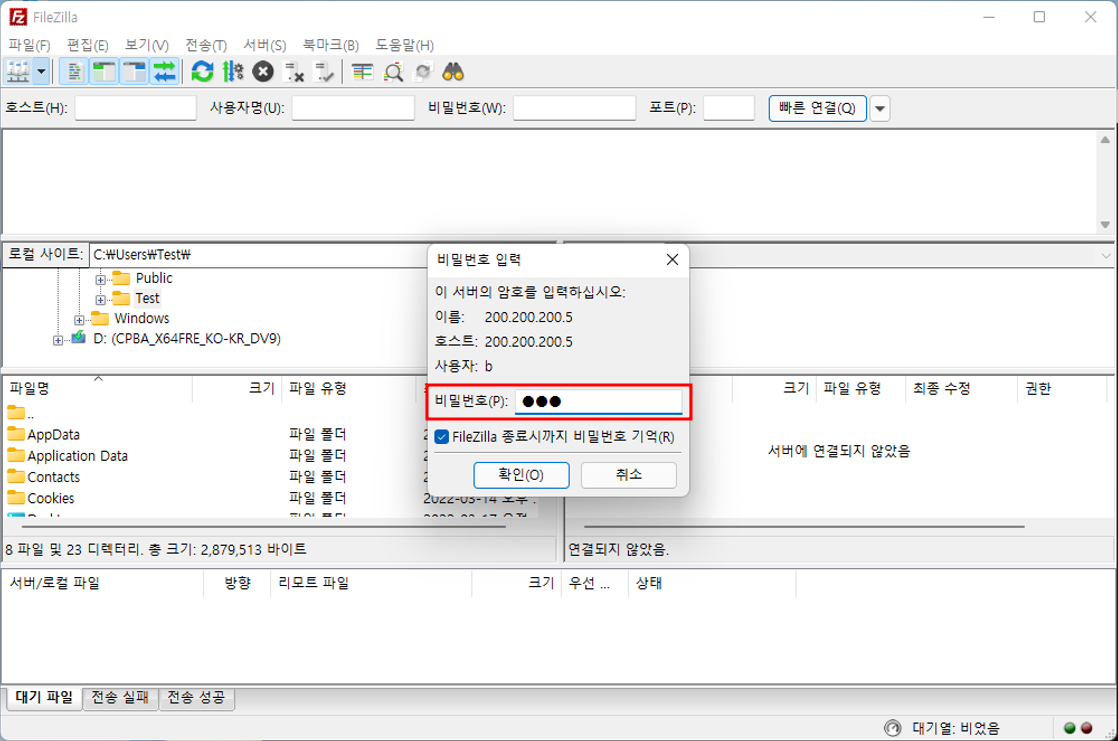Expand the Test folder node
Viewport: 1118px width, 741px height.
coord(101,300)
